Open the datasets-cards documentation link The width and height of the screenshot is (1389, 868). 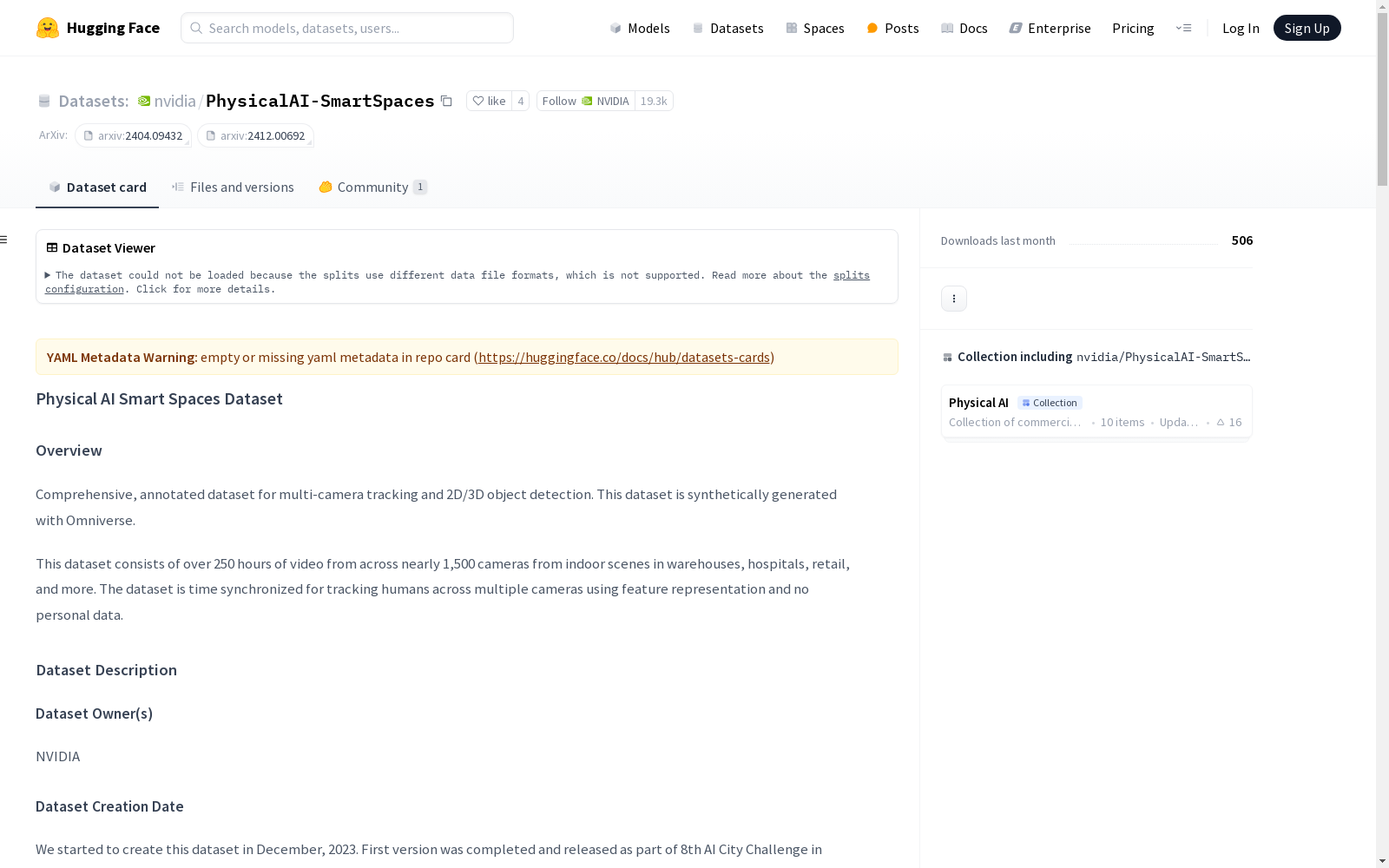tap(624, 357)
